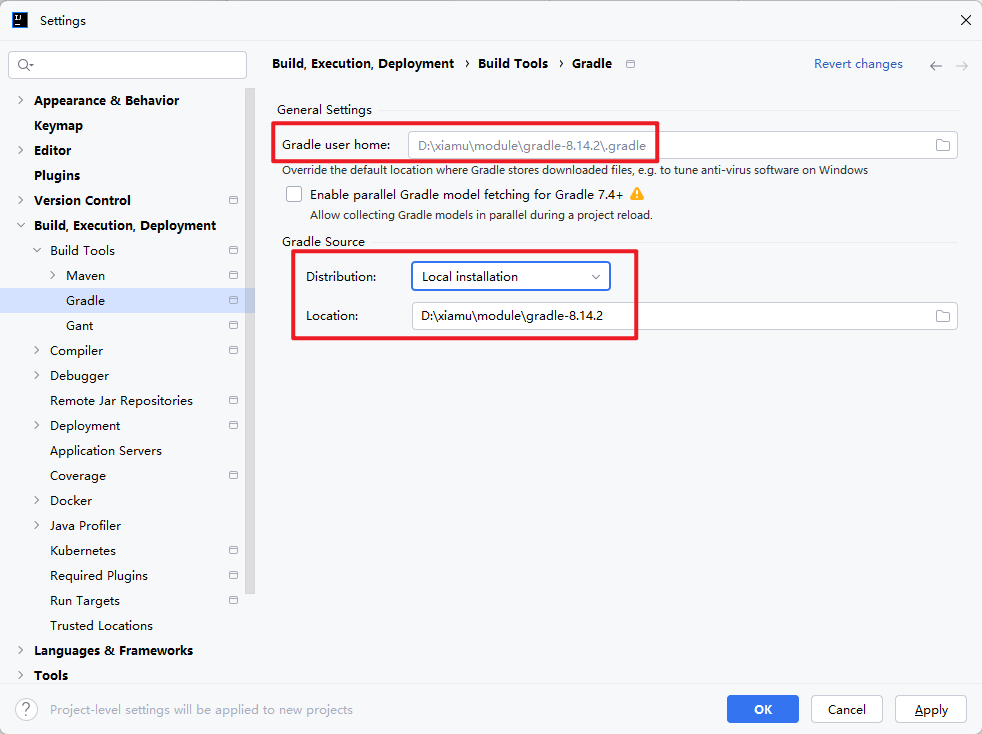982x734 pixels.
Task: Click project-level icon on Run Targets row
Action: coord(234,601)
